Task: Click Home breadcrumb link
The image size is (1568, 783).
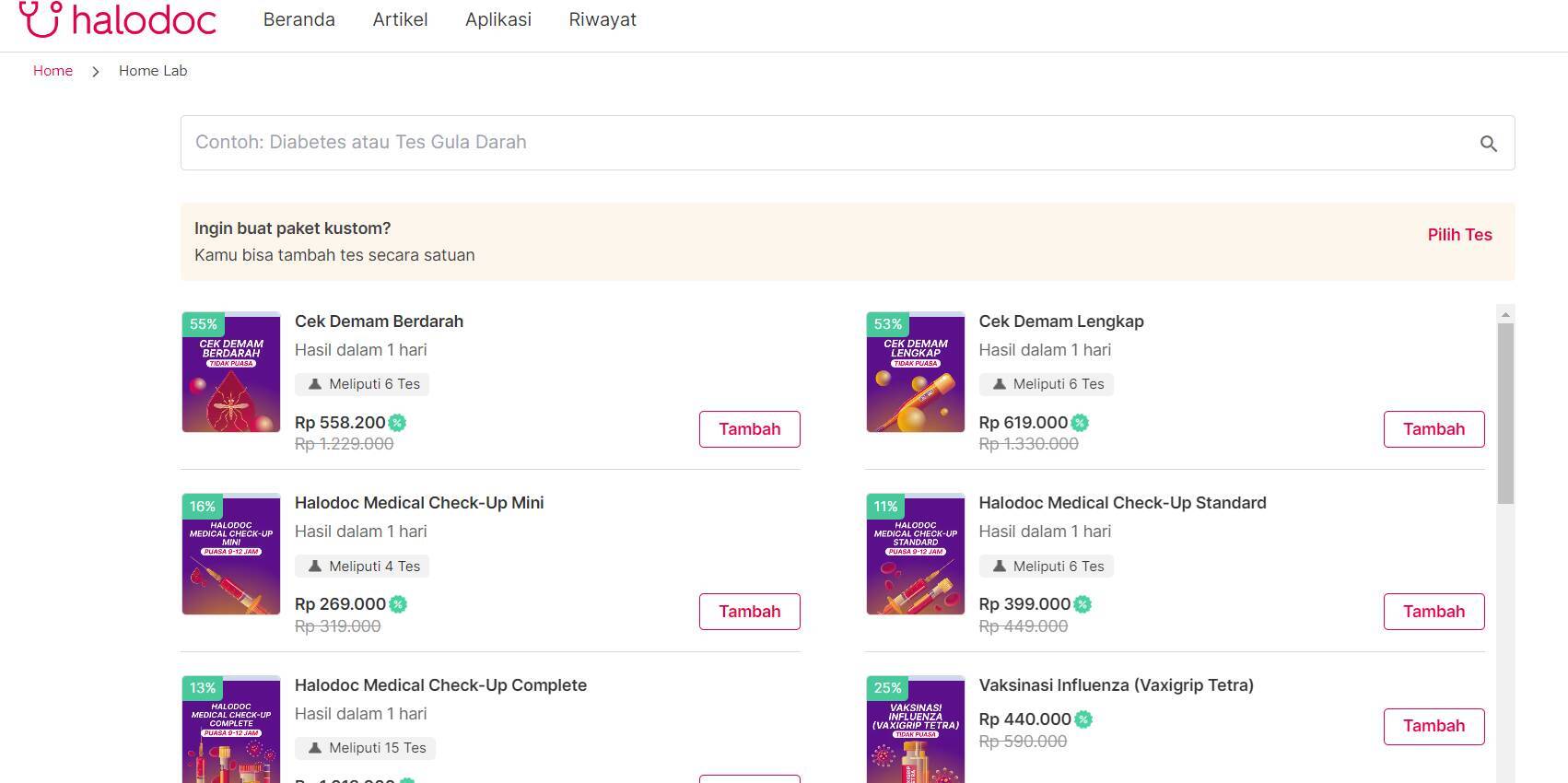Action: click(53, 71)
